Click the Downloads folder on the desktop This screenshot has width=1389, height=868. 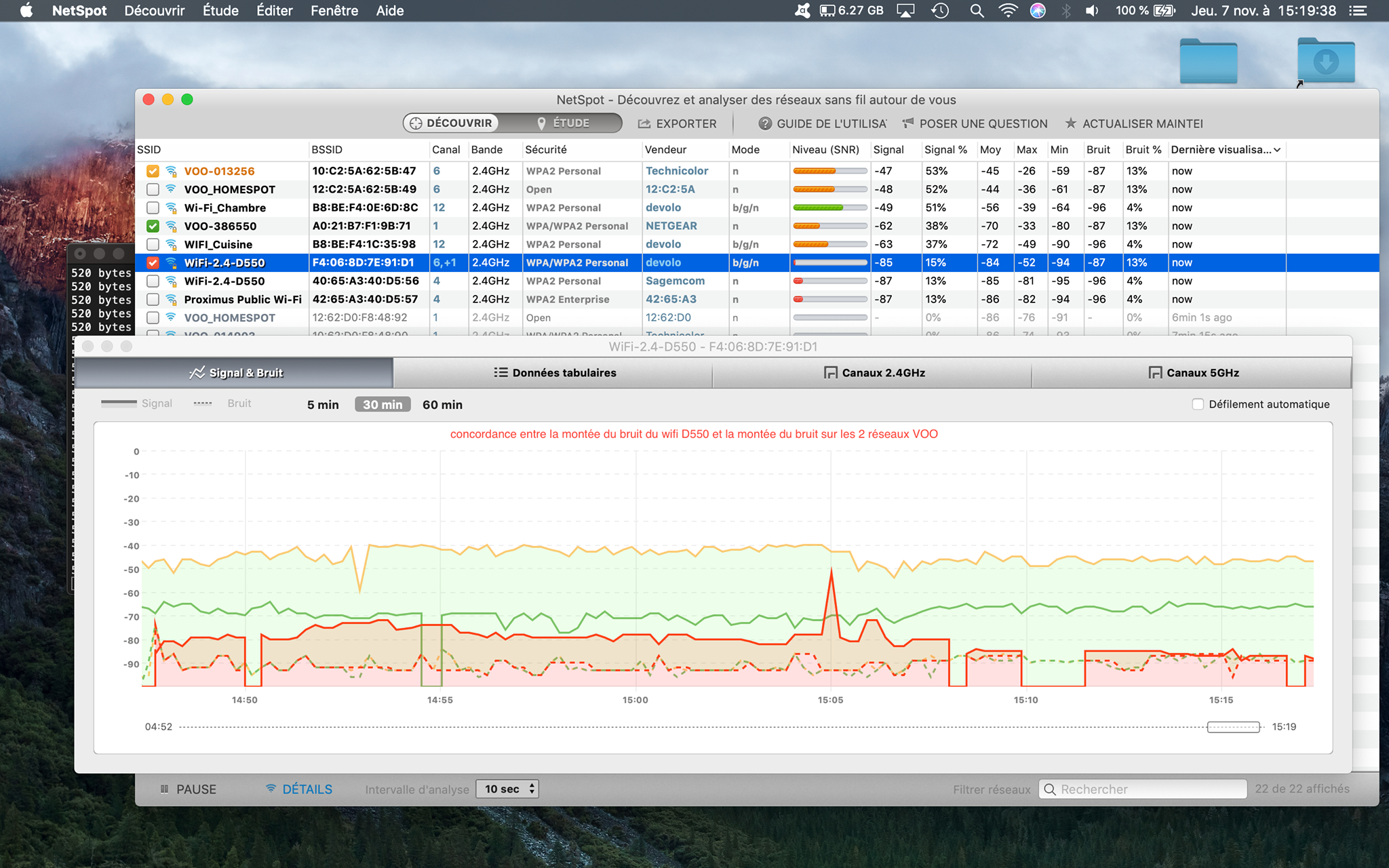click(x=1326, y=61)
